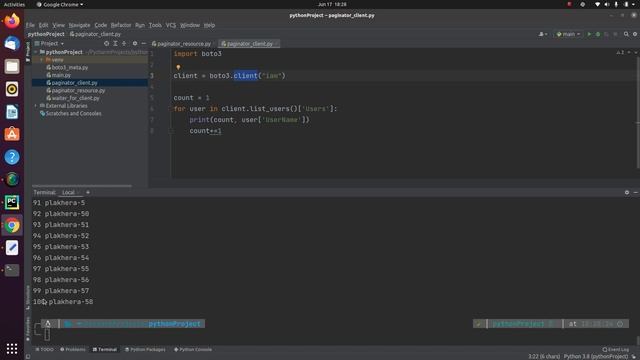Open the Python Console tool window
This screenshot has width=640, height=360.
coord(193,349)
